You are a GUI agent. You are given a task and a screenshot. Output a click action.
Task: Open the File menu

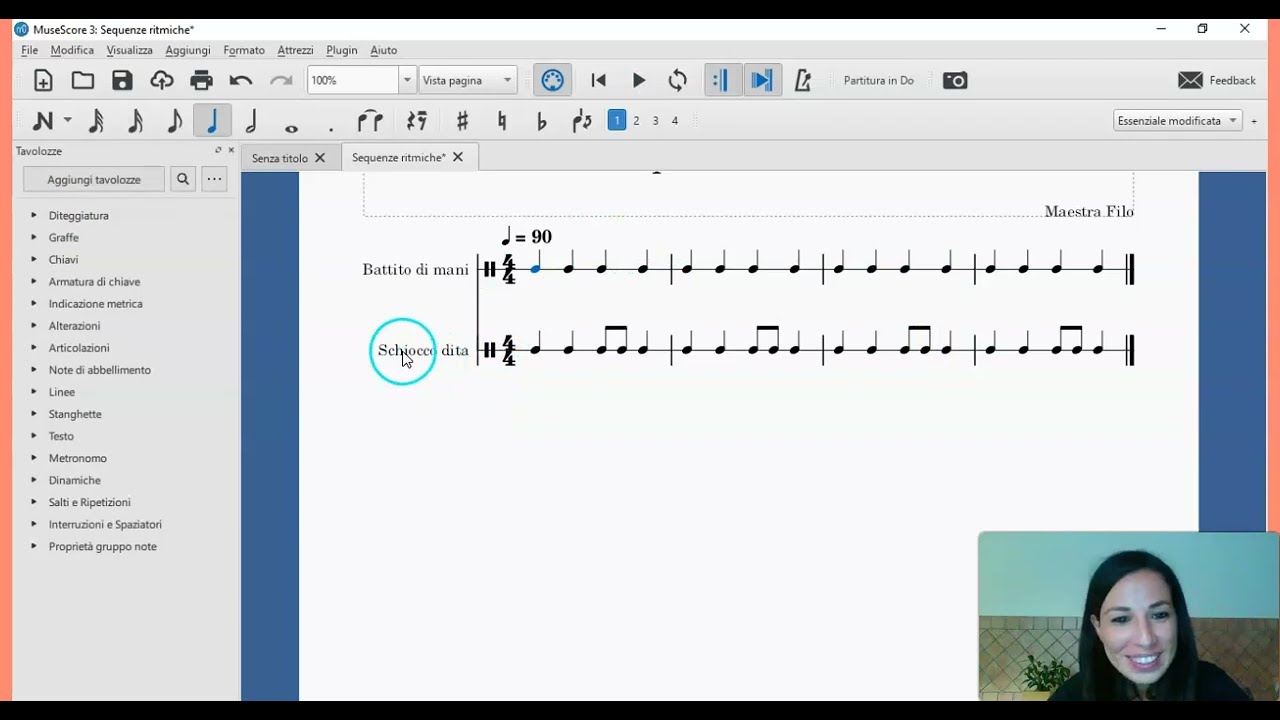(29, 50)
